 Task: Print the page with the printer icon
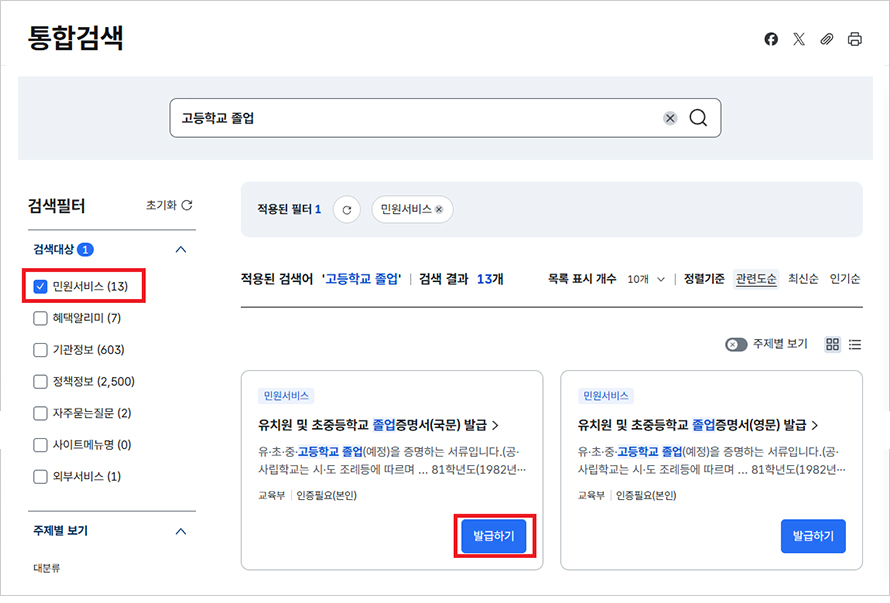[x=854, y=39]
